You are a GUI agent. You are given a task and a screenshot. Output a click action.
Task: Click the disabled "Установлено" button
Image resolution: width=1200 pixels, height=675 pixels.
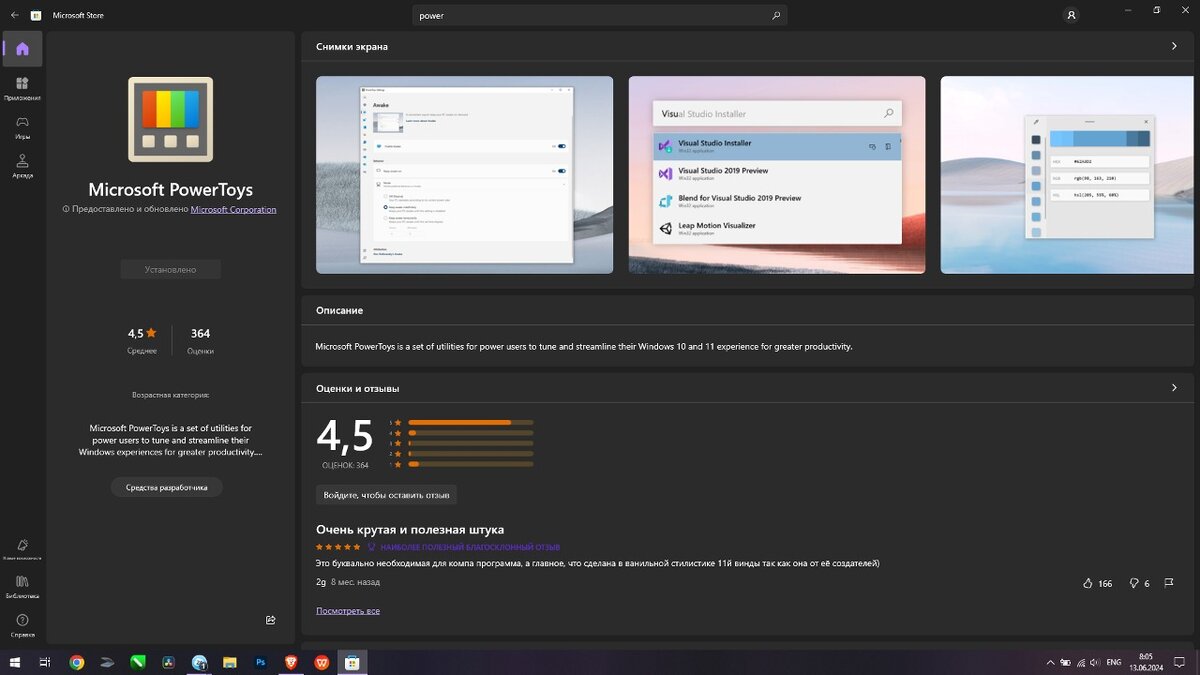click(170, 269)
